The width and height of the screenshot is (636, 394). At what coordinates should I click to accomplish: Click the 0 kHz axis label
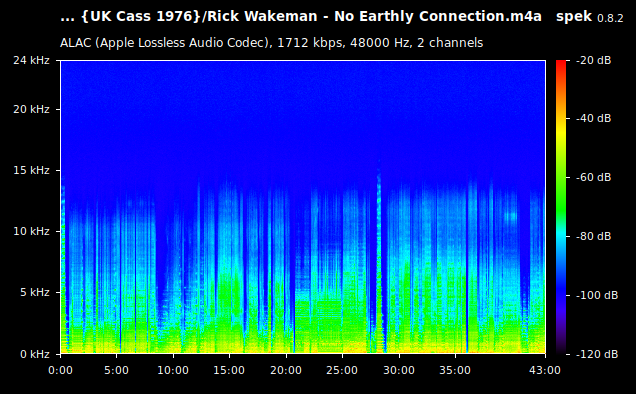pos(35,354)
